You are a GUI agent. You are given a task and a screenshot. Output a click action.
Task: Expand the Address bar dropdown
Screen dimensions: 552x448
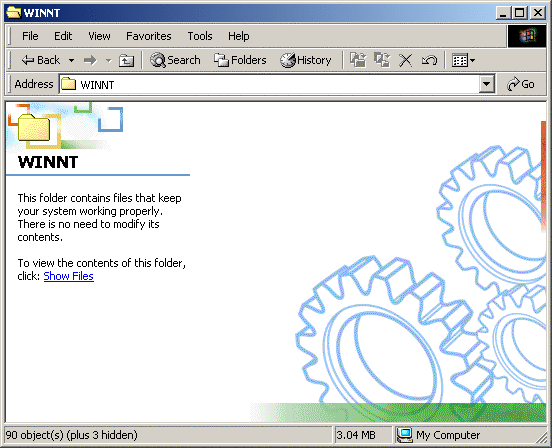pyautogui.click(x=487, y=84)
